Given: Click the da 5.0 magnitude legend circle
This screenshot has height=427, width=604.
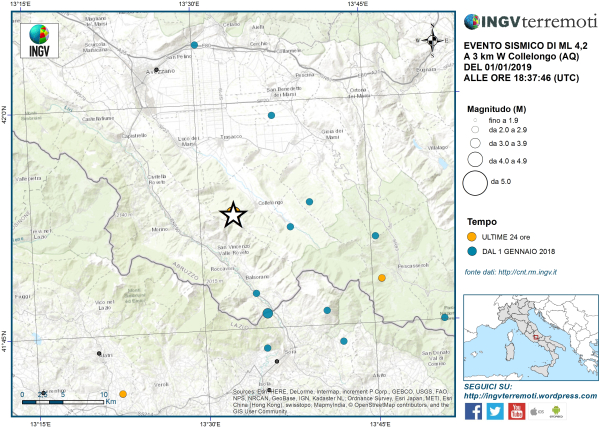Looking at the screenshot, I should (x=475, y=183).
